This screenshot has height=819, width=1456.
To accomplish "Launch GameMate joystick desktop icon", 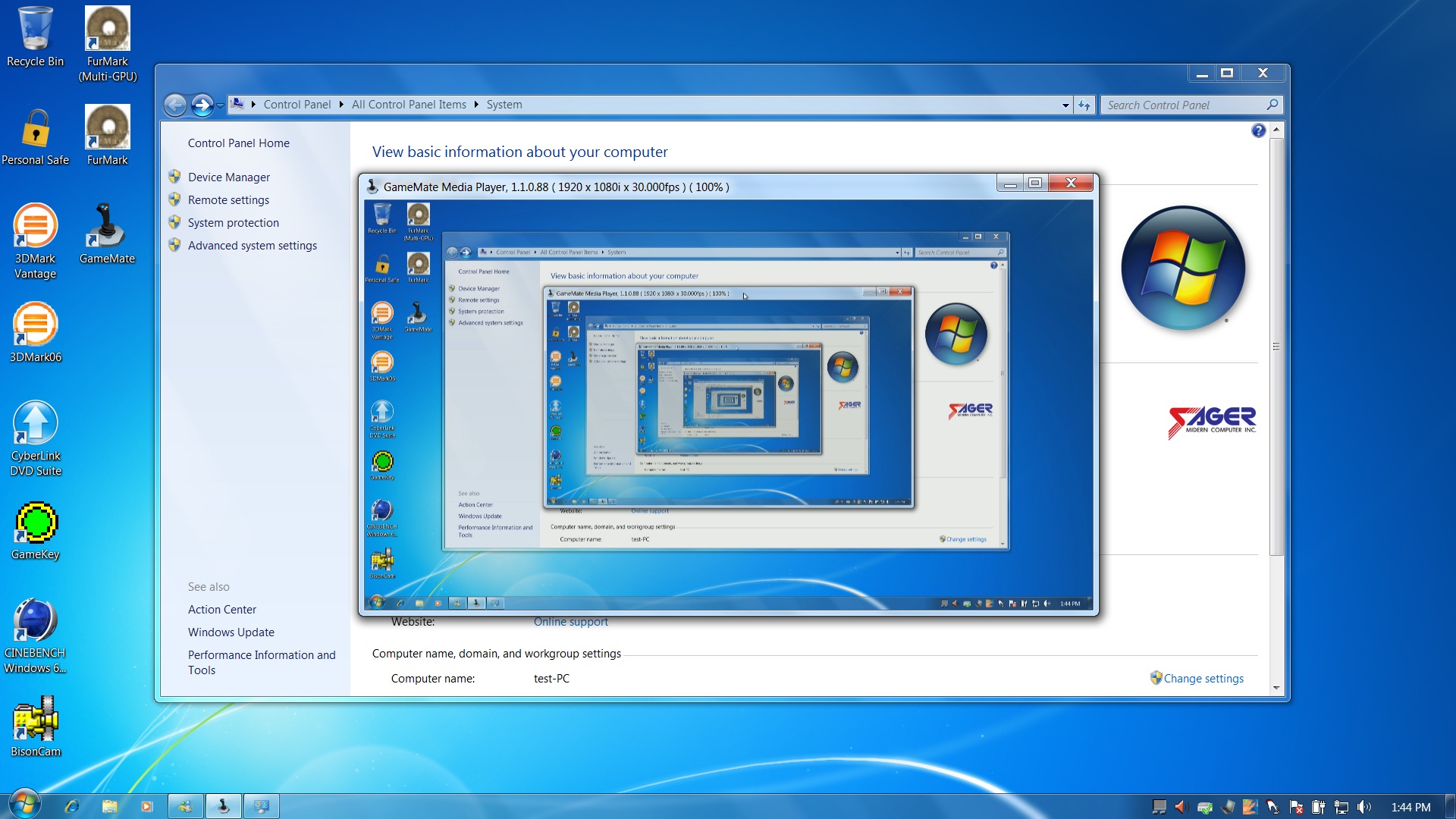I will pyautogui.click(x=107, y=234).
